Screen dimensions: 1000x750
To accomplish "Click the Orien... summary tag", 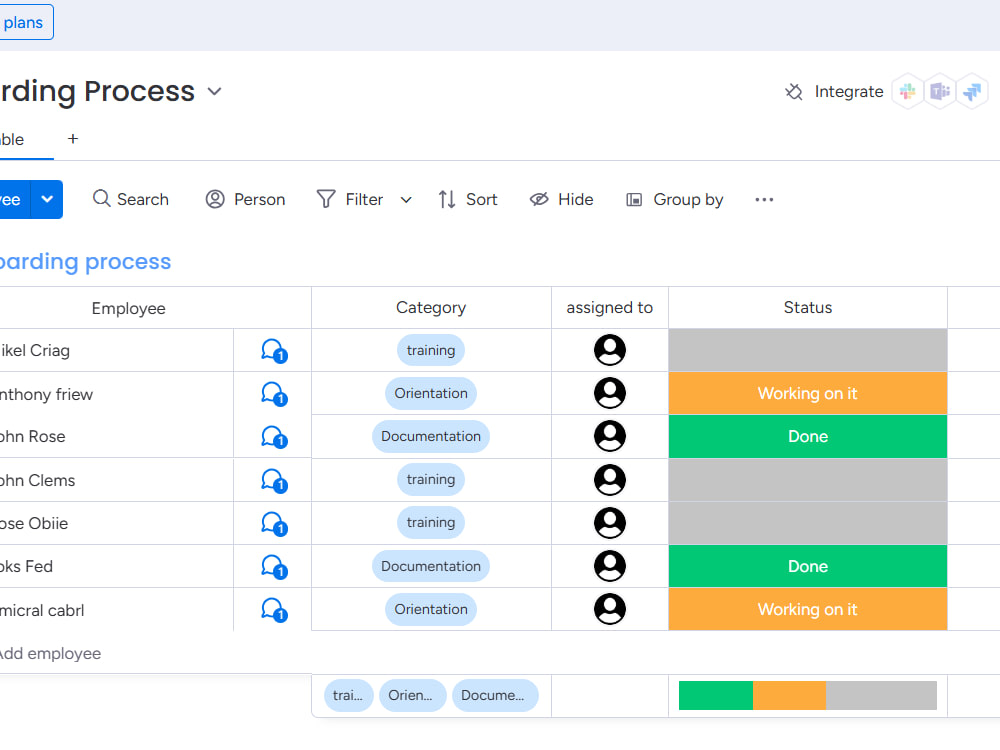I will [413, 695].
